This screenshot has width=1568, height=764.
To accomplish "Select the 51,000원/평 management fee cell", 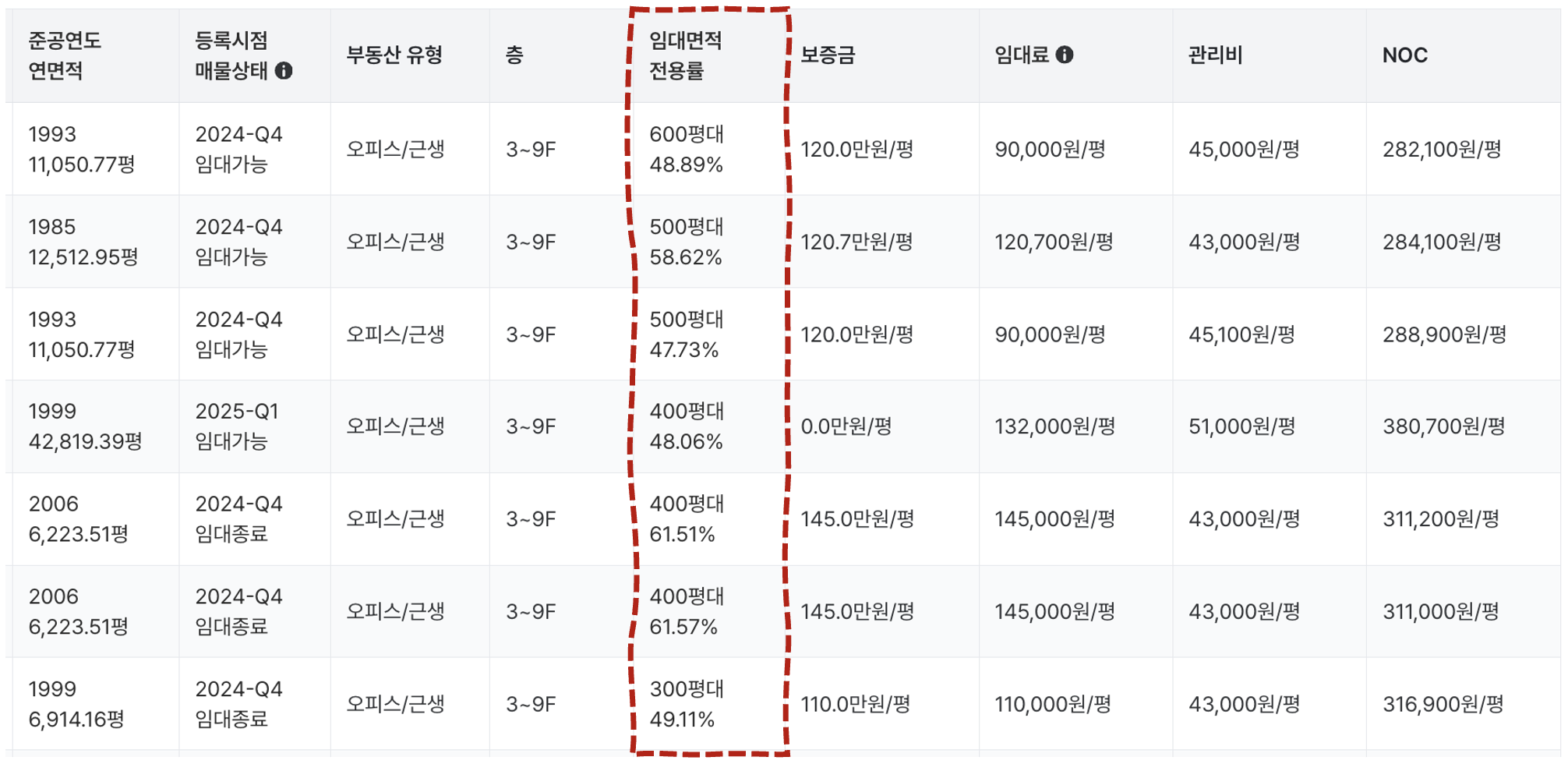I will tap(1241, 426).
